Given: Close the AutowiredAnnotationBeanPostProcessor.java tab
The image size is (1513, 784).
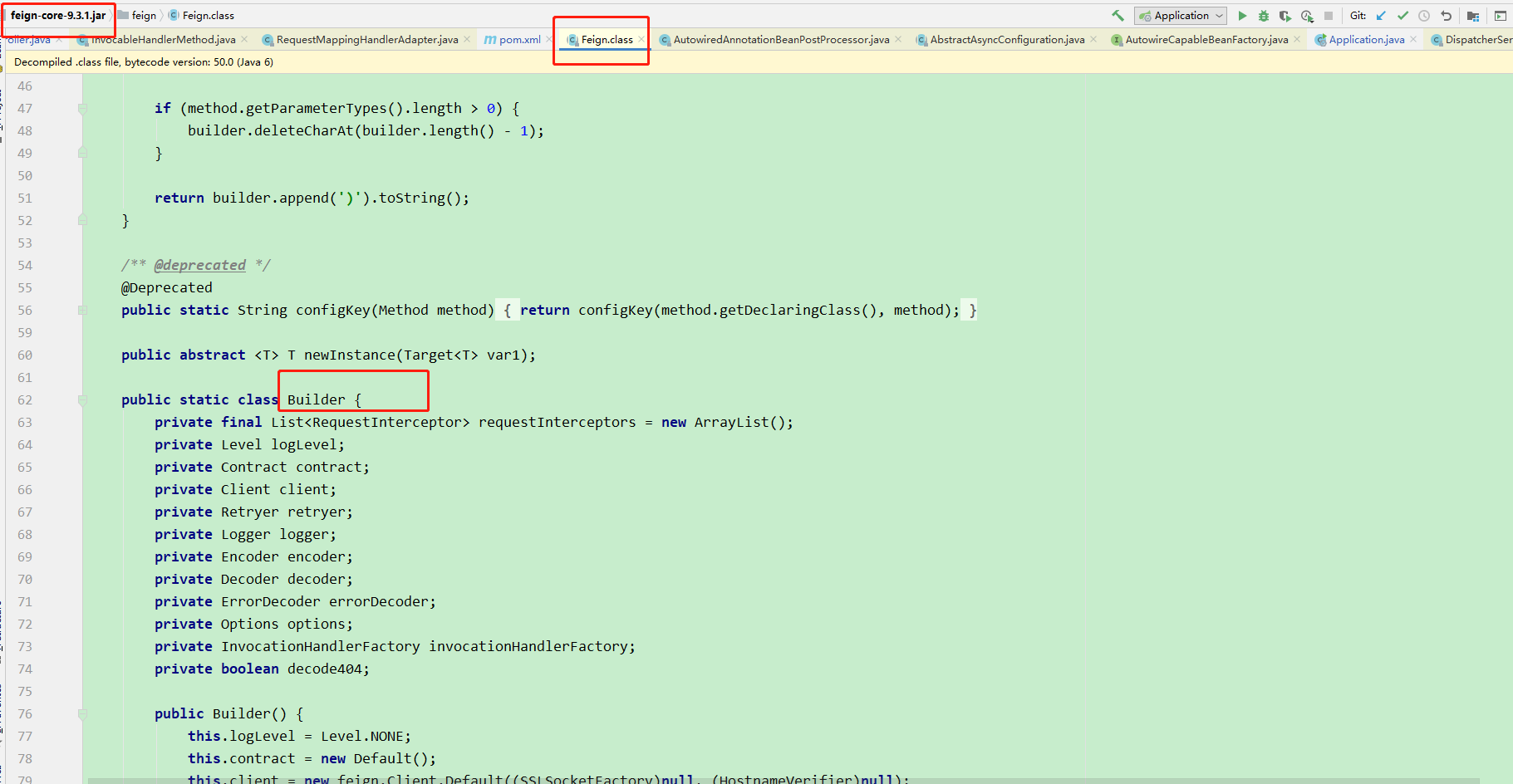Looking at the screenshot, I should 898,39.
